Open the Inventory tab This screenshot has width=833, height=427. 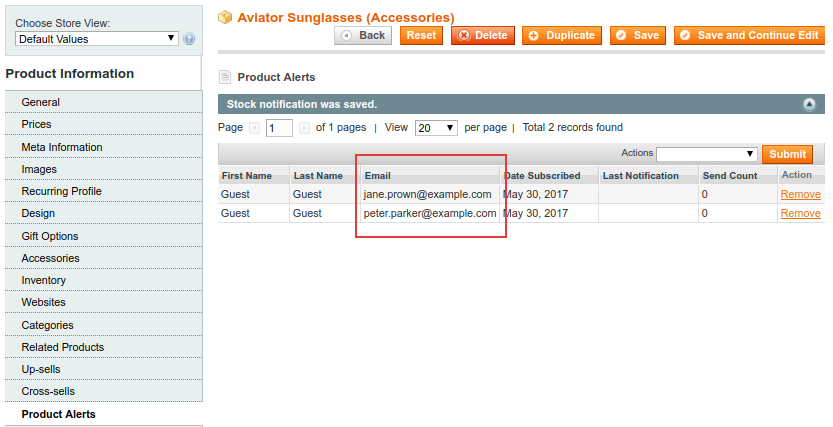click(x=104, y=280)
